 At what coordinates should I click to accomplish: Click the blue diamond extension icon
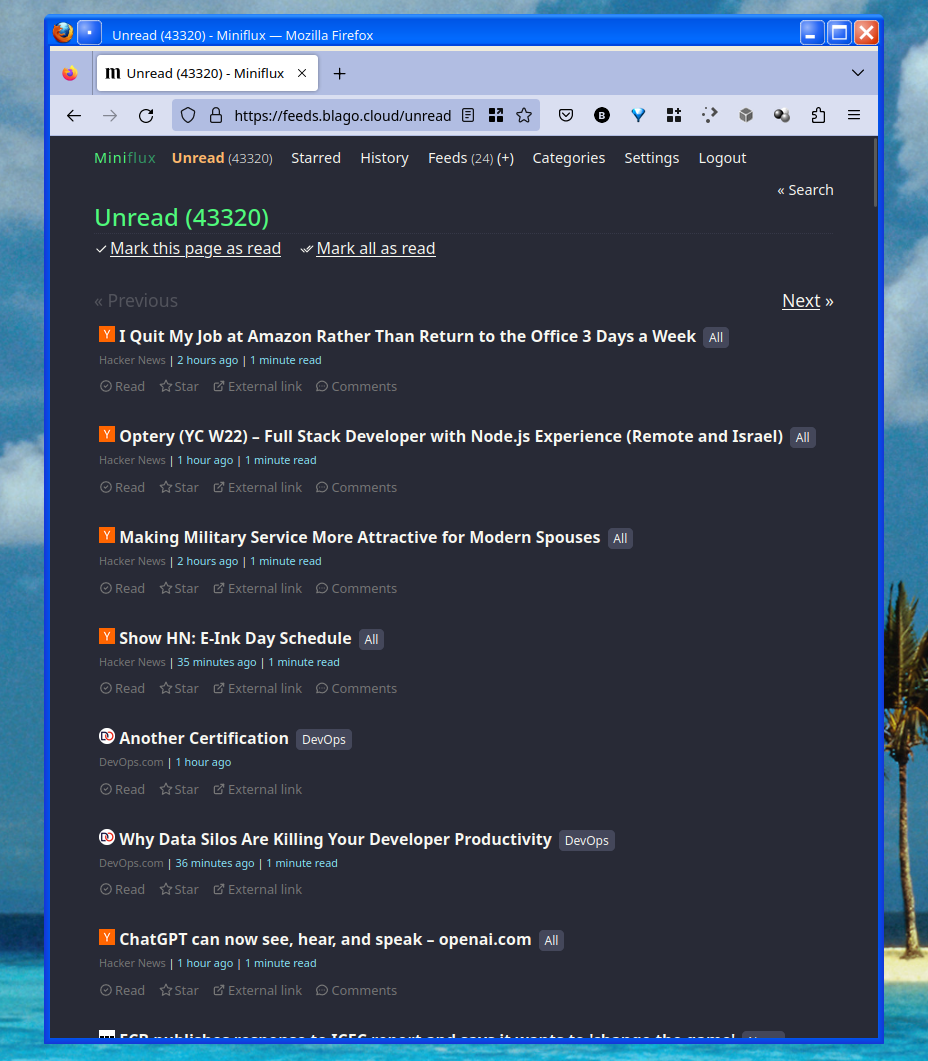(x=638, y=116)
